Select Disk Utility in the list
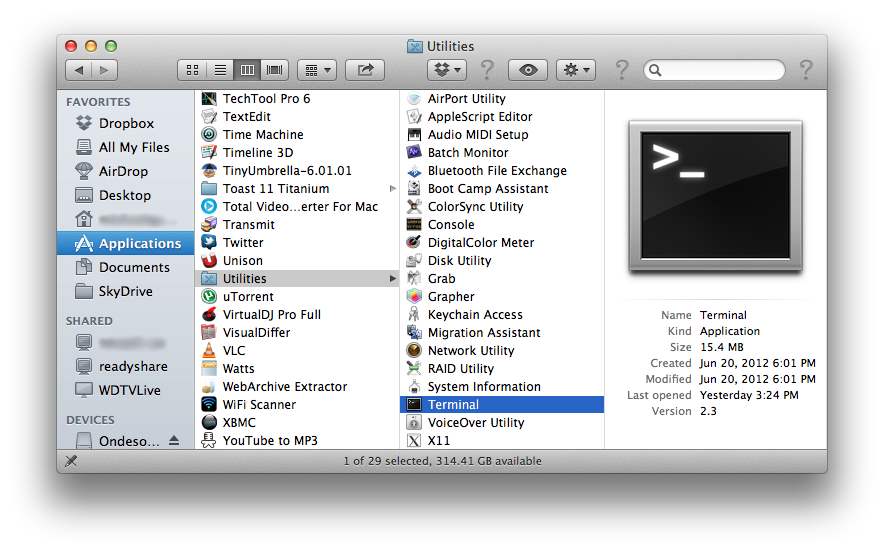 click(x=459, y=261)
